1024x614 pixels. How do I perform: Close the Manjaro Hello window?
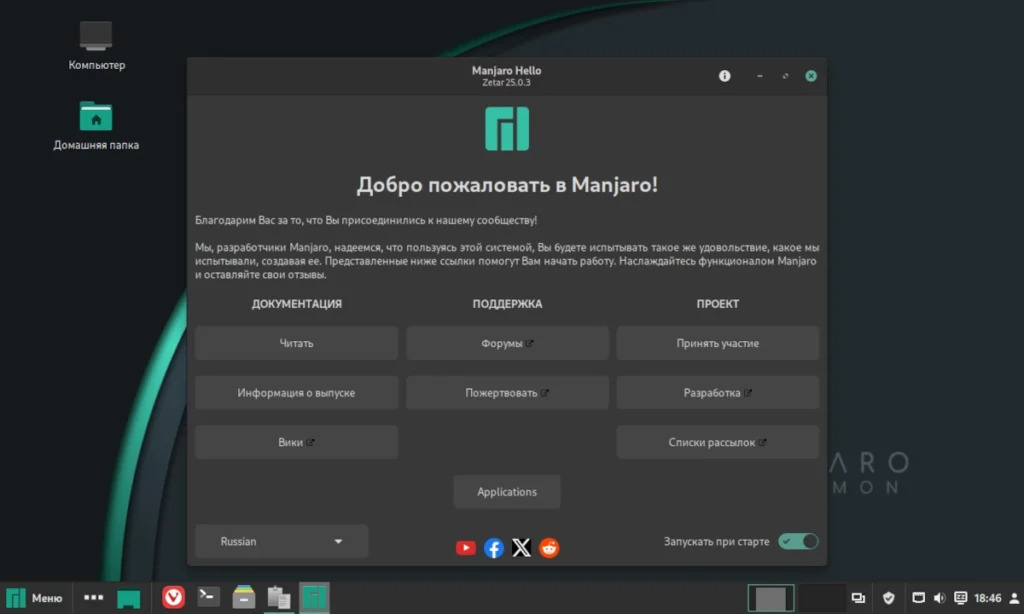(810, 76)
